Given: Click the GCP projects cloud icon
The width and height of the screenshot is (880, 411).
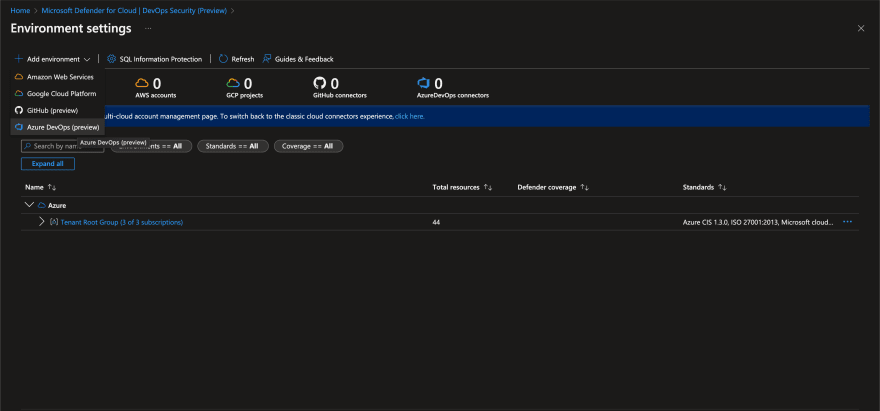Looking at the screenshot, I should tap(233, 84).
